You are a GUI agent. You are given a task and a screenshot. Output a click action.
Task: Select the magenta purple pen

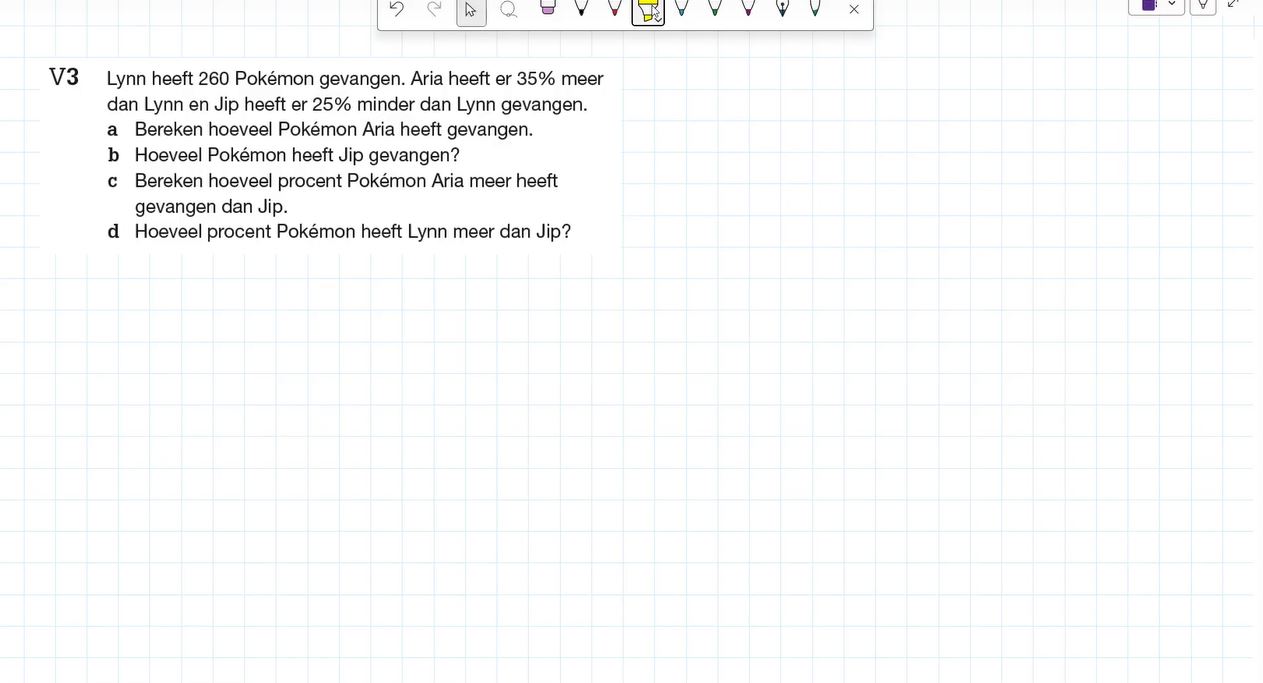click(x=748, y=8)
